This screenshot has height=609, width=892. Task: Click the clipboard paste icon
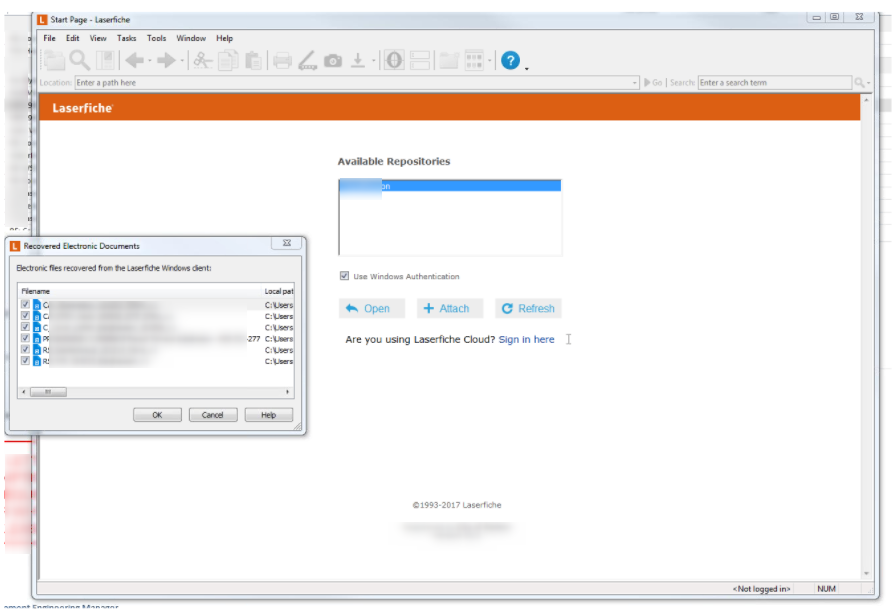pyautogui.click(x=253, y=60)
